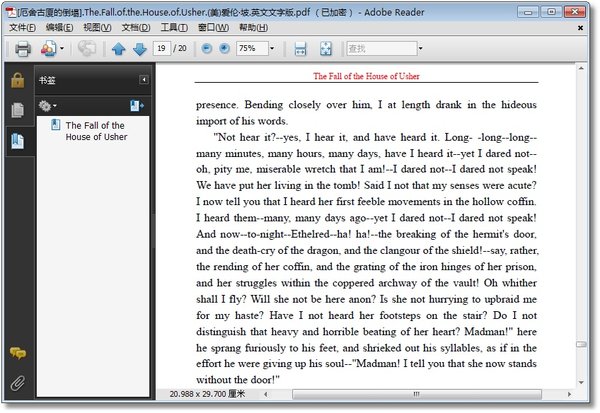Screen dimensions: 600x413
Task: Collapse the bookmarks panel with arrow button
Action: click(143, 80)
